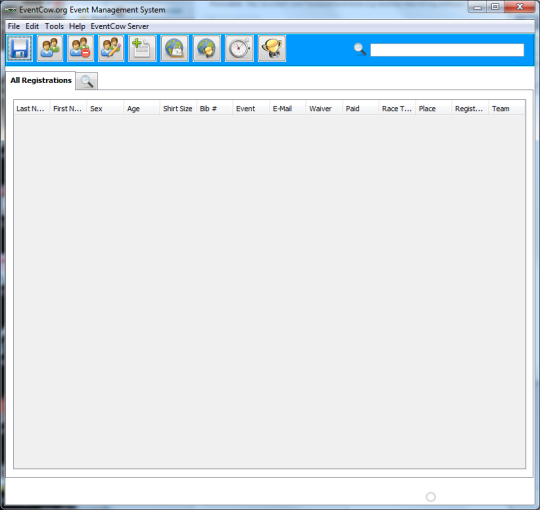Click the globe with shopping bag icon
Screen dimensions: 540x510
click(175, 48)
